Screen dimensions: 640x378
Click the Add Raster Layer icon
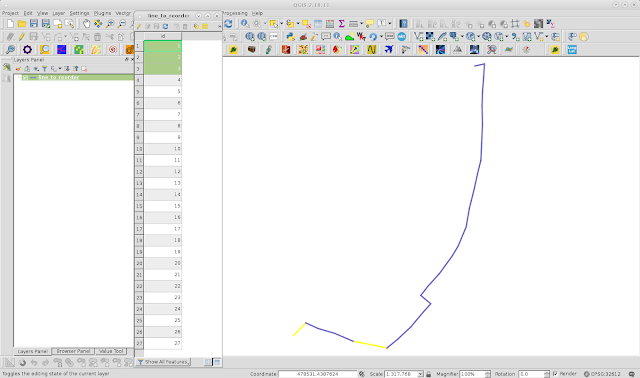tap(430, 37)
